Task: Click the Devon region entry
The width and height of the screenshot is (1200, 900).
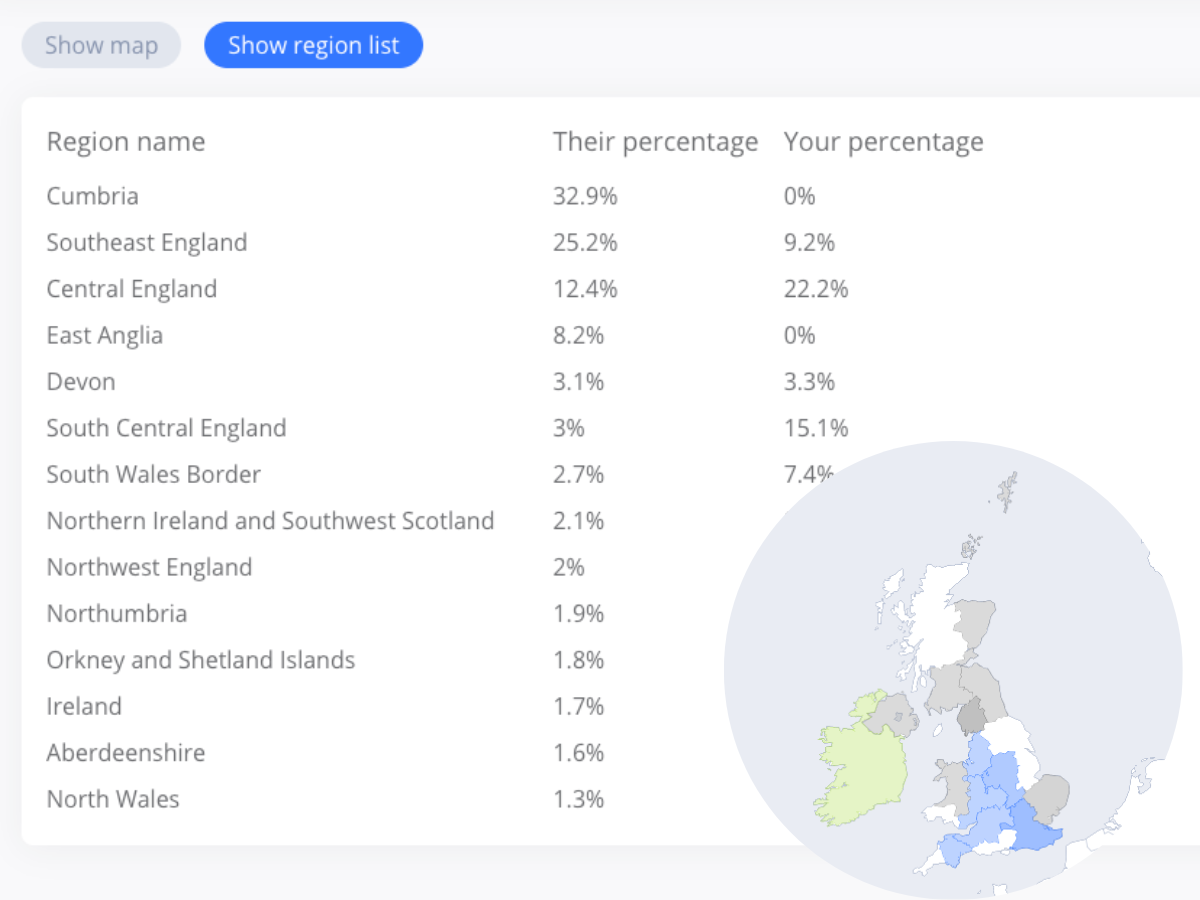Action: tap(80, 381)
